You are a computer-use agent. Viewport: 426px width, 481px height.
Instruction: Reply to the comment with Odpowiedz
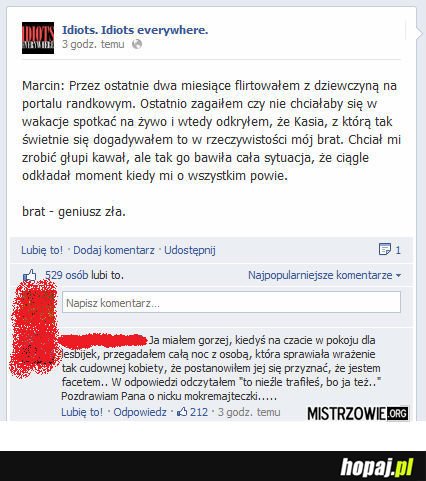(x=140, y=412)
